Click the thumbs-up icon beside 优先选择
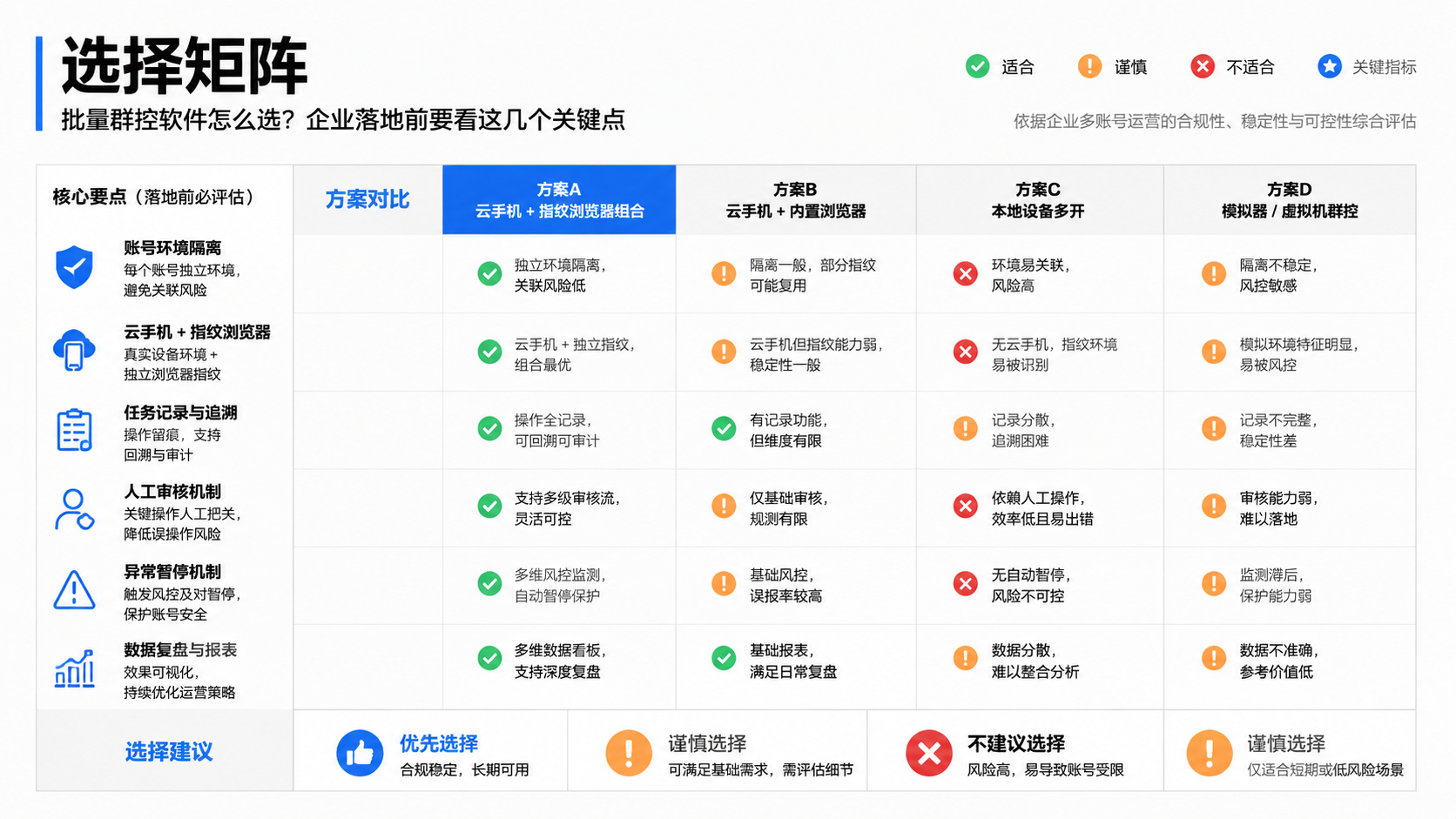This screenshot has width=1456, height=819. click(360, 753)
